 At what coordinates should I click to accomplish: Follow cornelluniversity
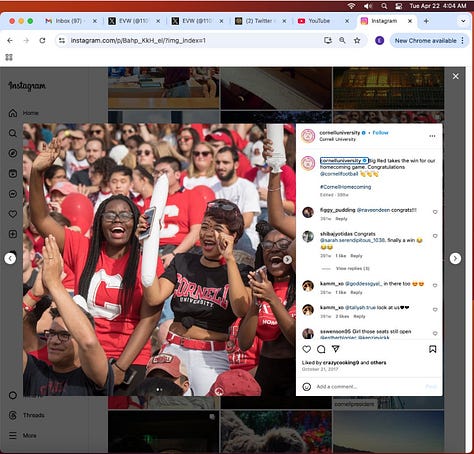380,133
